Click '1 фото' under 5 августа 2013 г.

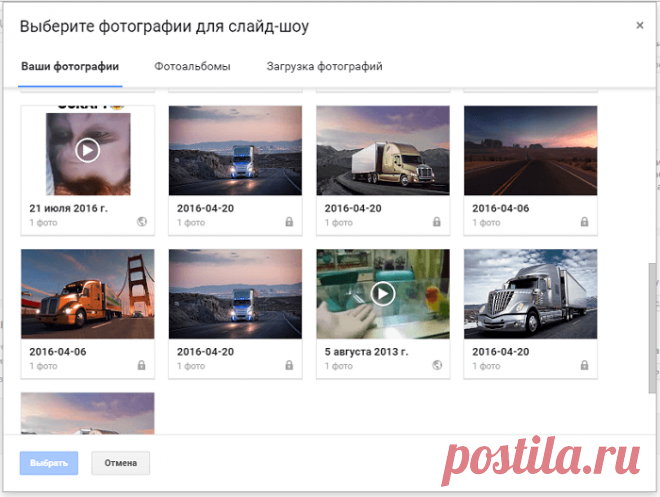(339, 366)
